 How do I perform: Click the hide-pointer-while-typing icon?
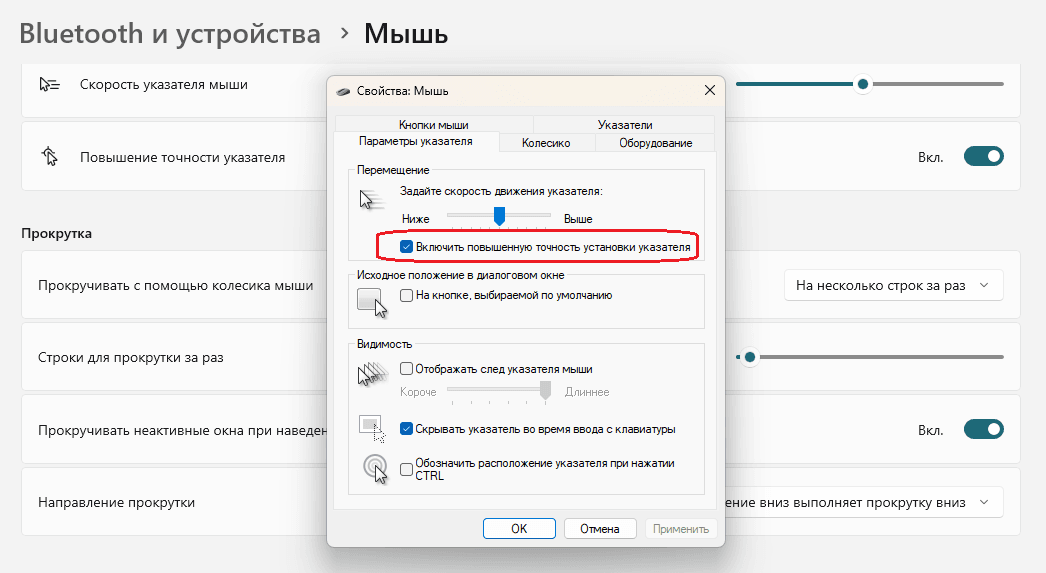click(x=372, y=428)
